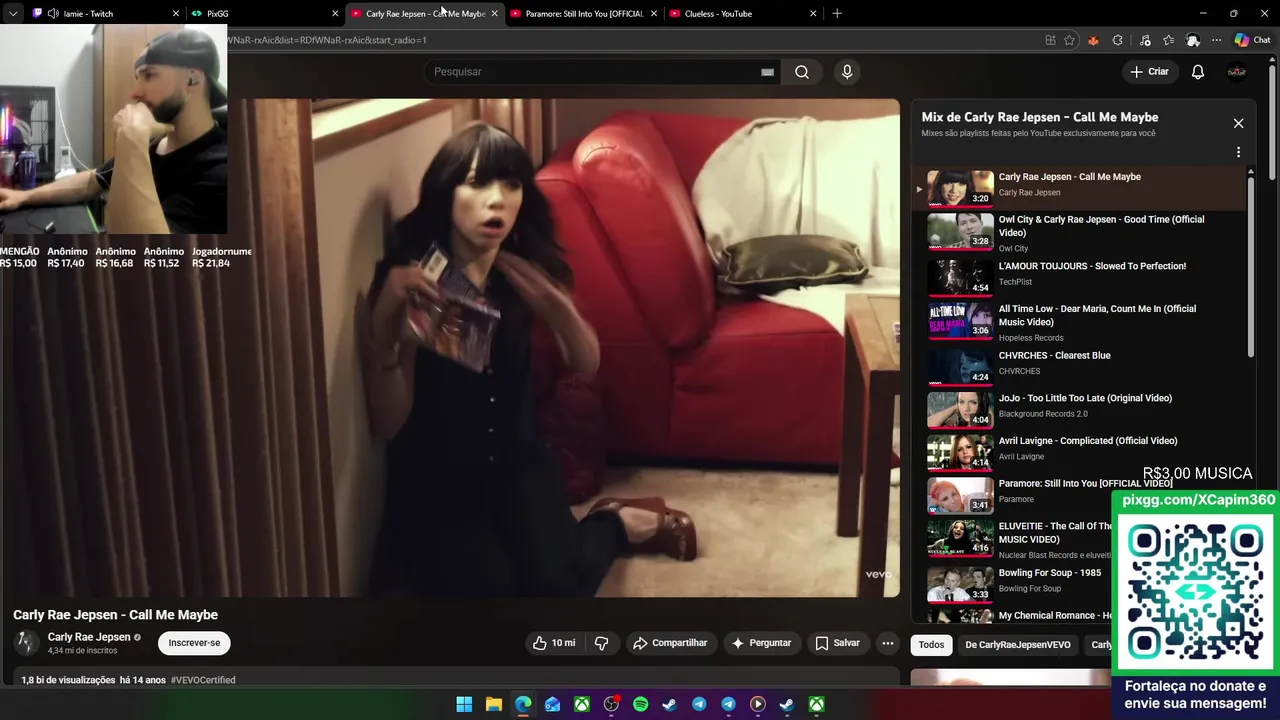Viewport: 1280px width, 720px height.
Task: Open the Carly Rae Jepsen channel avatar
Action: 26,643
